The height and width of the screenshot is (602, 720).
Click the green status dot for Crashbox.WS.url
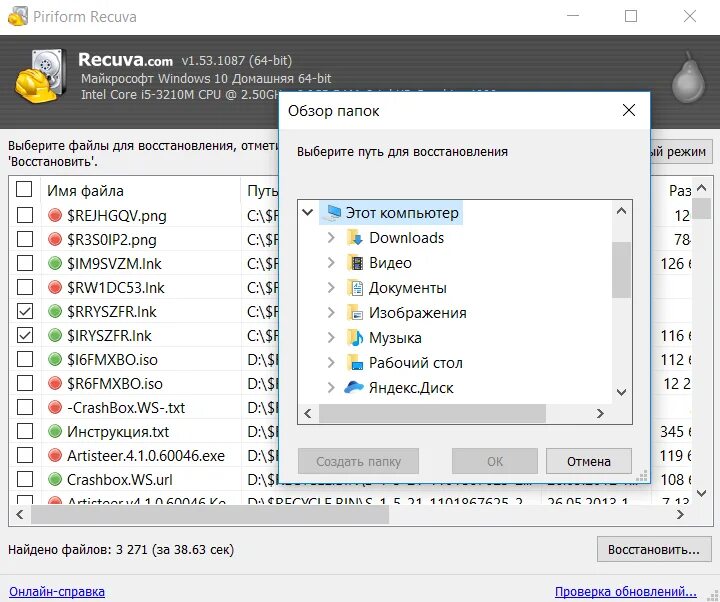pos(55,479)
